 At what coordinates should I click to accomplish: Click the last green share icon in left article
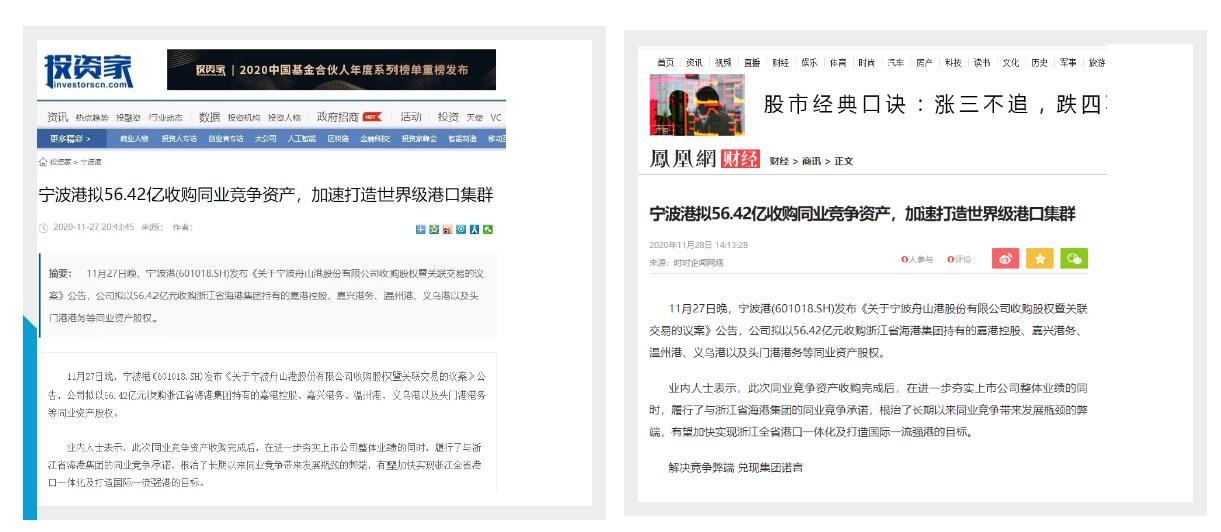click(488, 229)
